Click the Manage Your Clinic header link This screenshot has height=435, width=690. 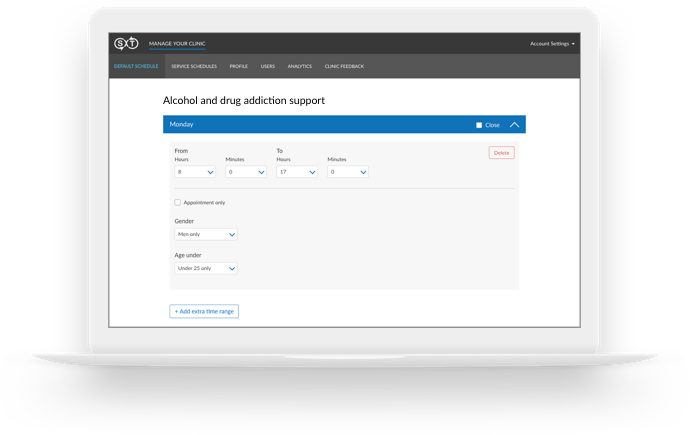pos(176,44)
